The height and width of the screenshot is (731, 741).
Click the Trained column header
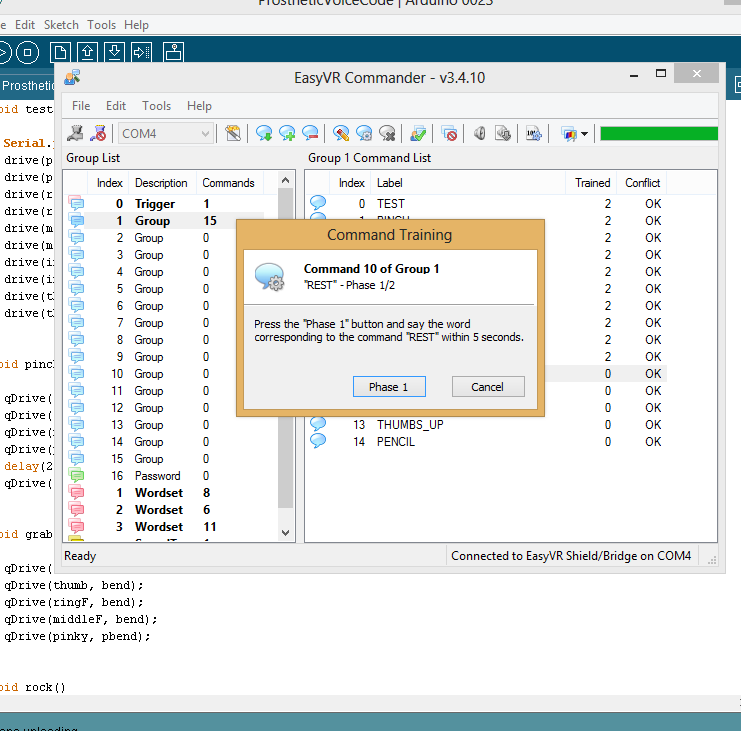coord(592,183)
